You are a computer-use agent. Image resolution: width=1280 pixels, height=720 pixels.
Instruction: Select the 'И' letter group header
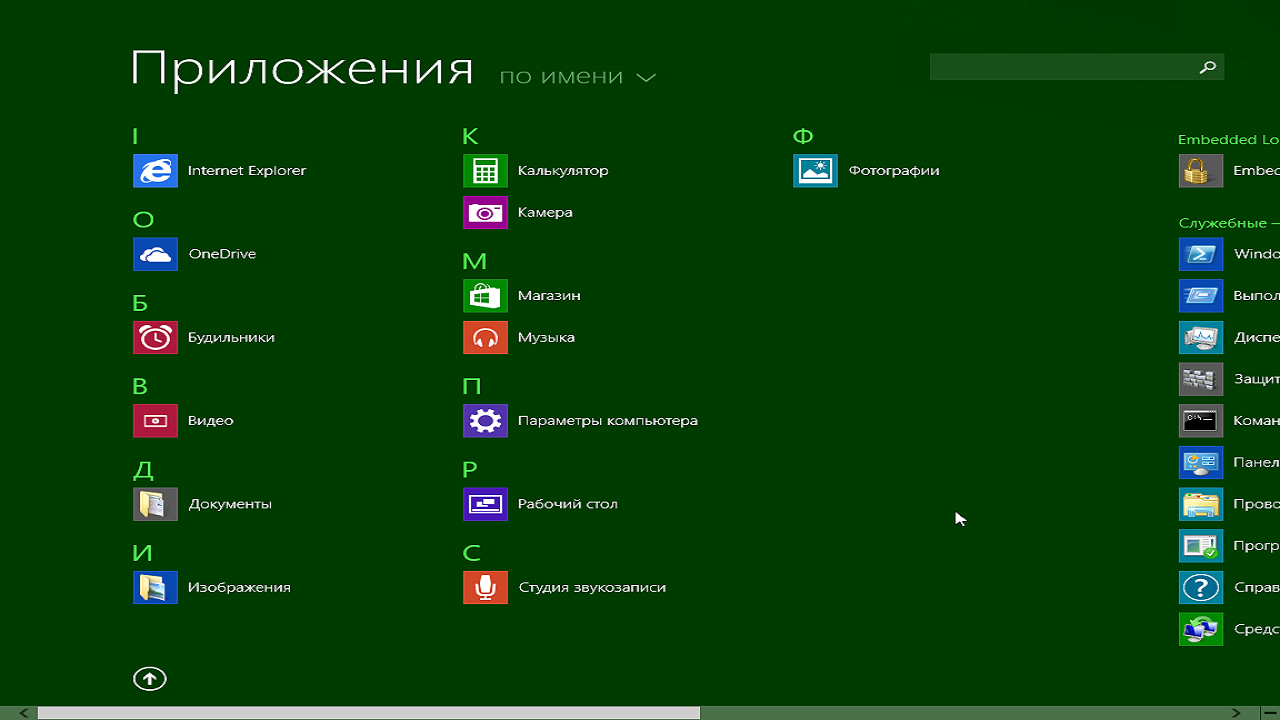142,553
